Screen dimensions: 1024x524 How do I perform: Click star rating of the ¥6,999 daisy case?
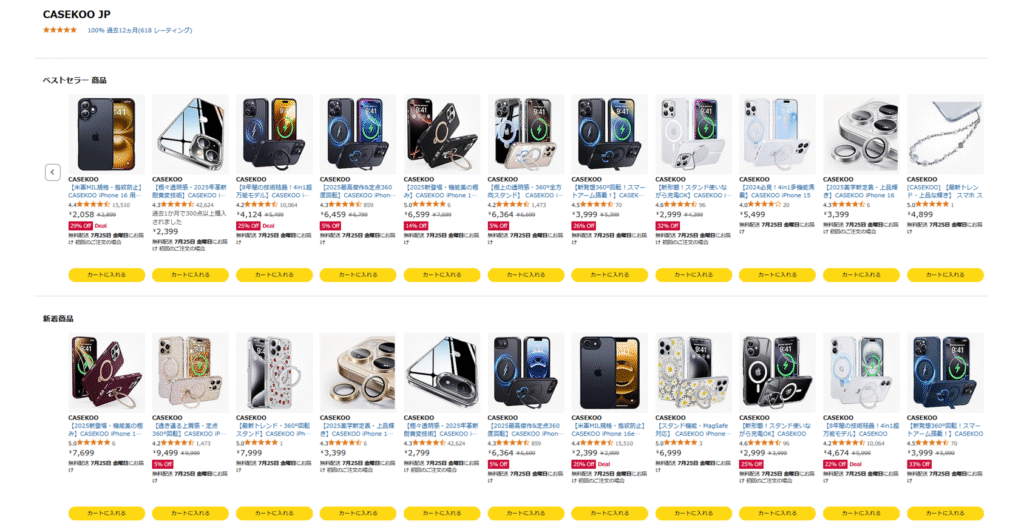(679, 443)
